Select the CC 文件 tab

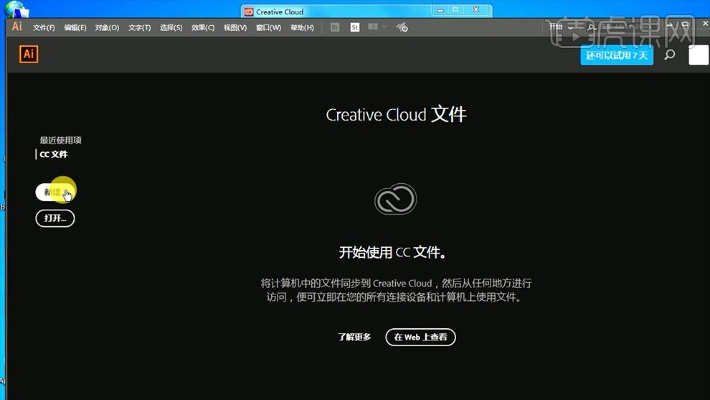pyautogui.click(x=54, y=155)
